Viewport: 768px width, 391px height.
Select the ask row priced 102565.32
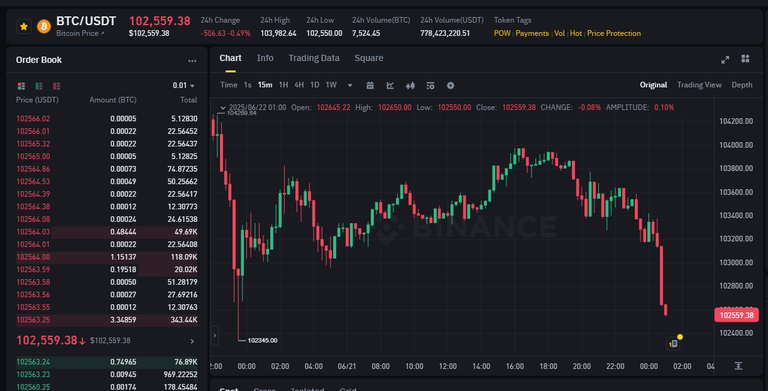107,144
